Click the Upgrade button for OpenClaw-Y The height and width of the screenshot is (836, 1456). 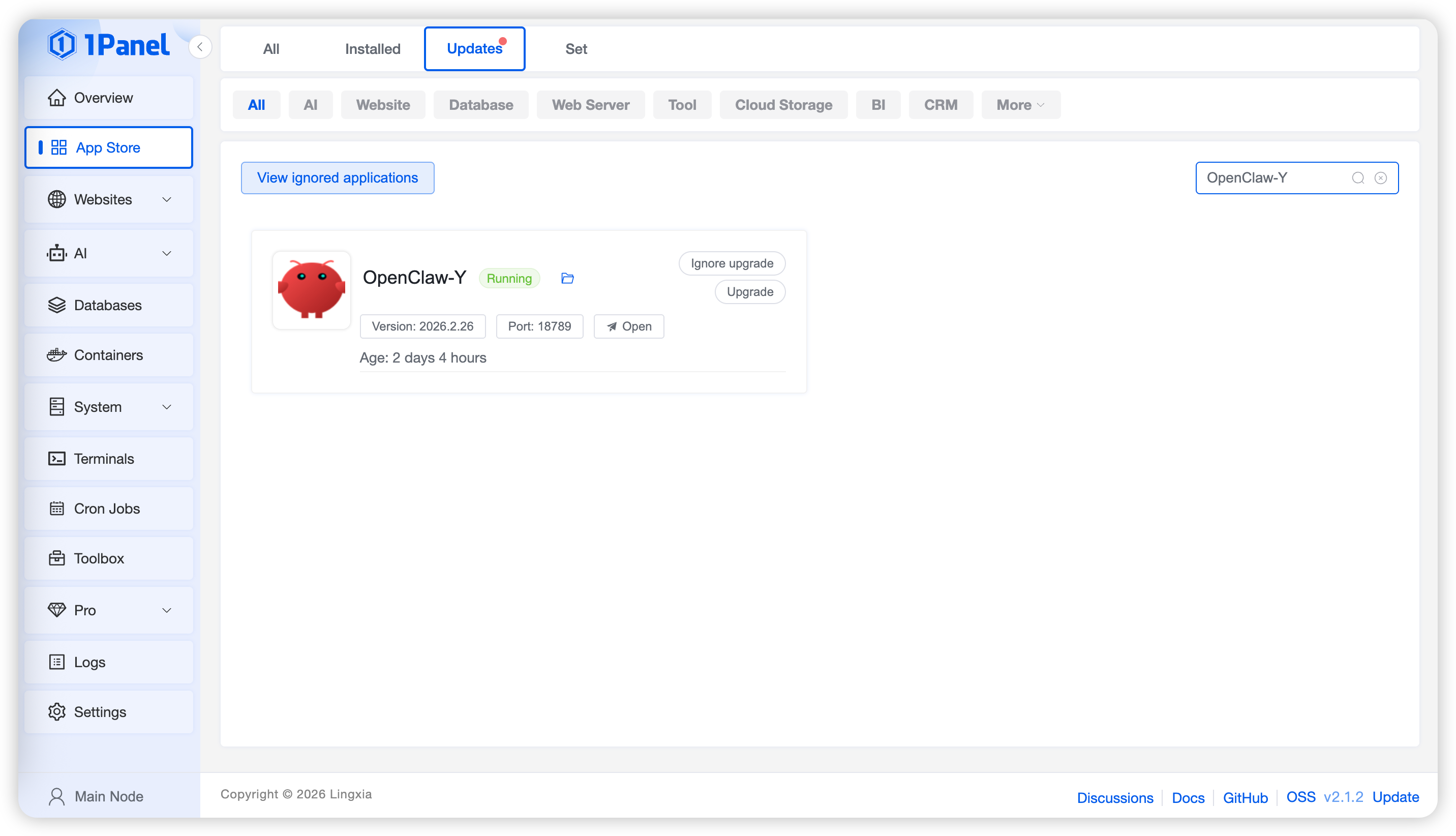pyautogui.click(x=749, y=292)
